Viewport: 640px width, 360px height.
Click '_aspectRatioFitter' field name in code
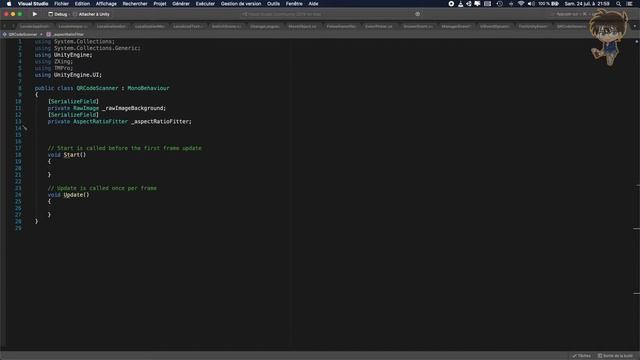point(160,122)
